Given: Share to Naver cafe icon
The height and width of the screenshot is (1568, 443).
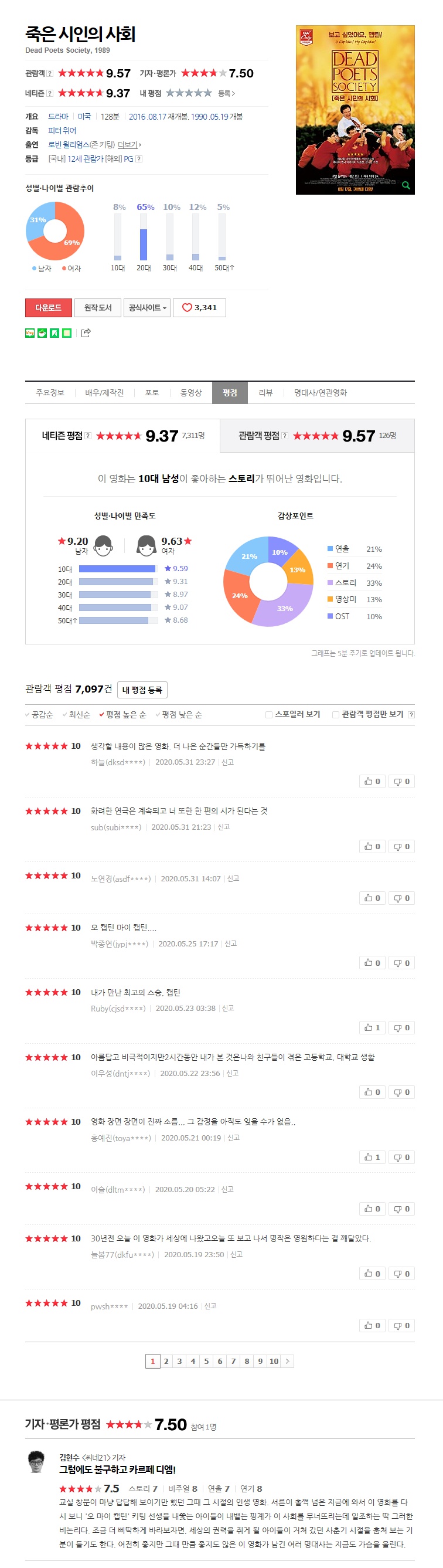Looking at the screenshot, I should (42, 333).
